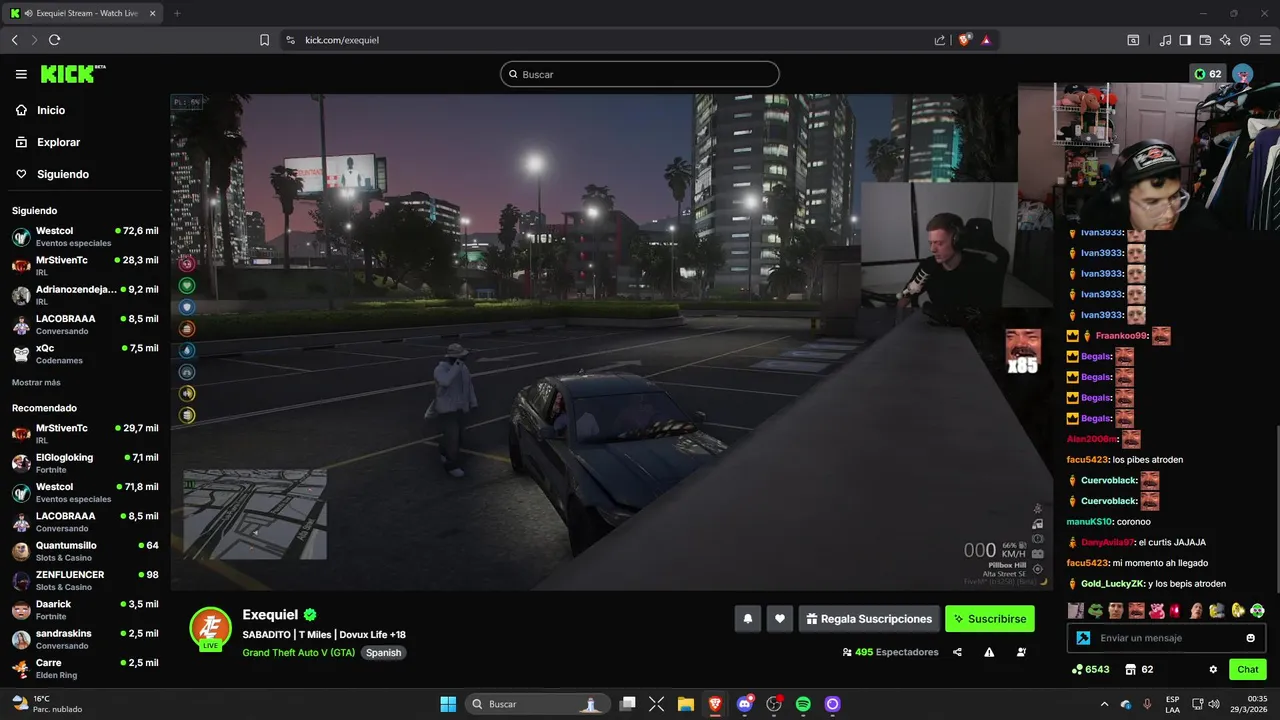Open Adrianozendeja channel in sidebar
The width and height of the screenshot is (1280, 720).
tap(84, 294)
